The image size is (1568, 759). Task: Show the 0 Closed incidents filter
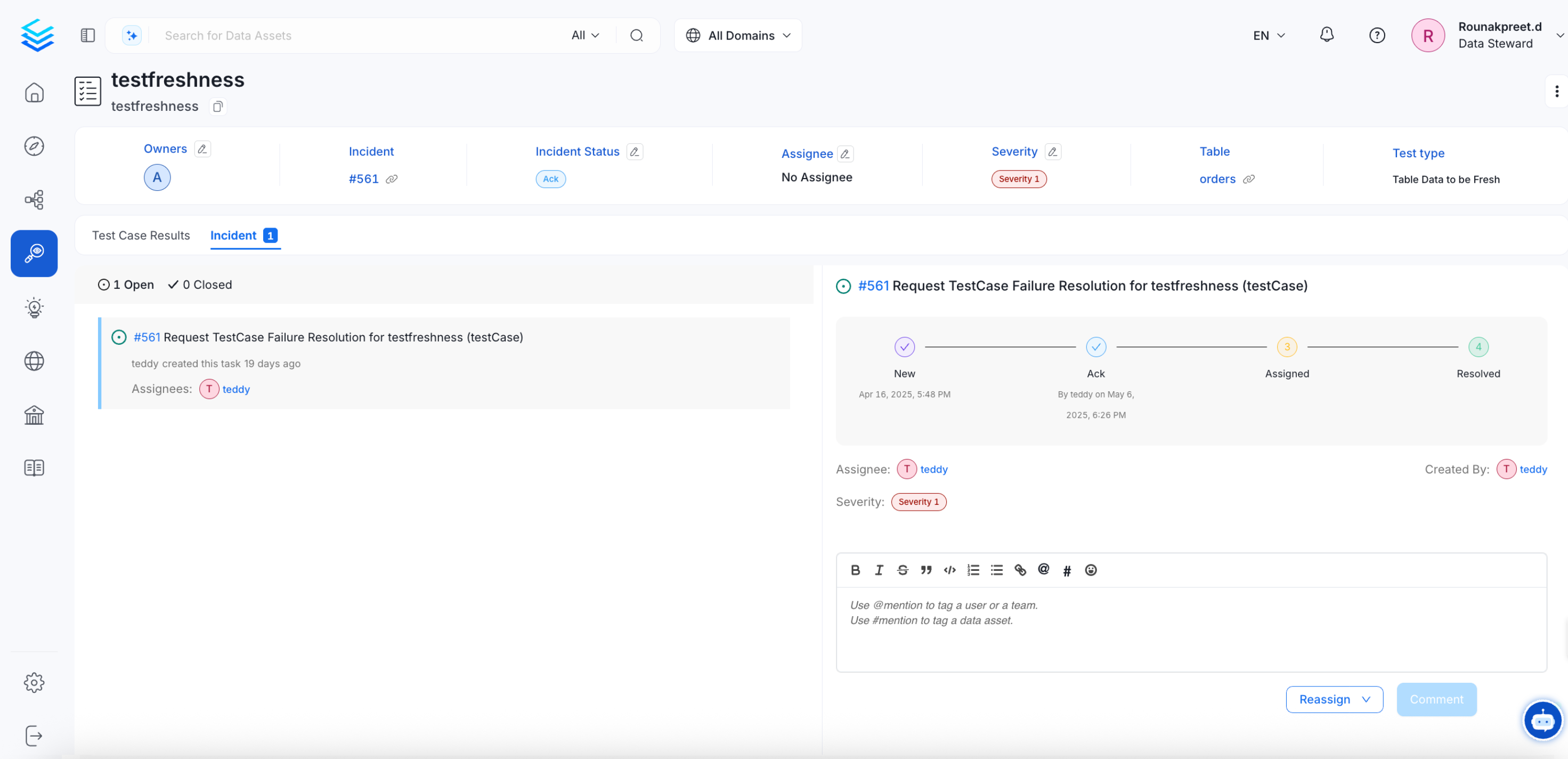200,285
